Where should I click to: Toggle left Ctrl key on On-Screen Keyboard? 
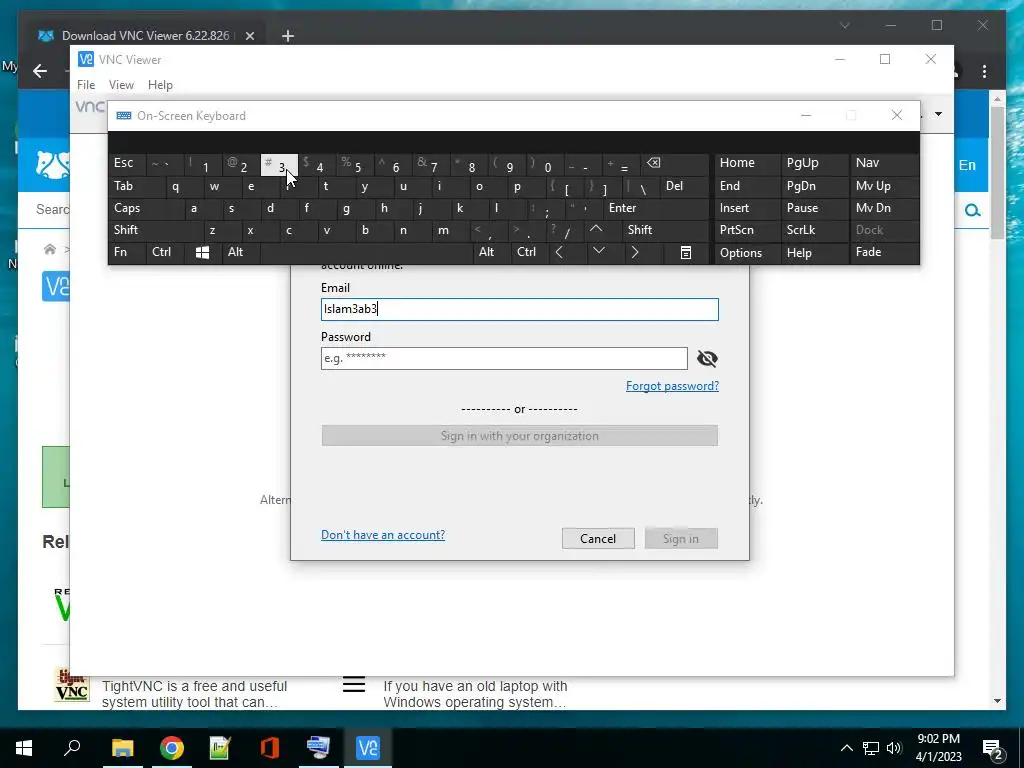166,253
